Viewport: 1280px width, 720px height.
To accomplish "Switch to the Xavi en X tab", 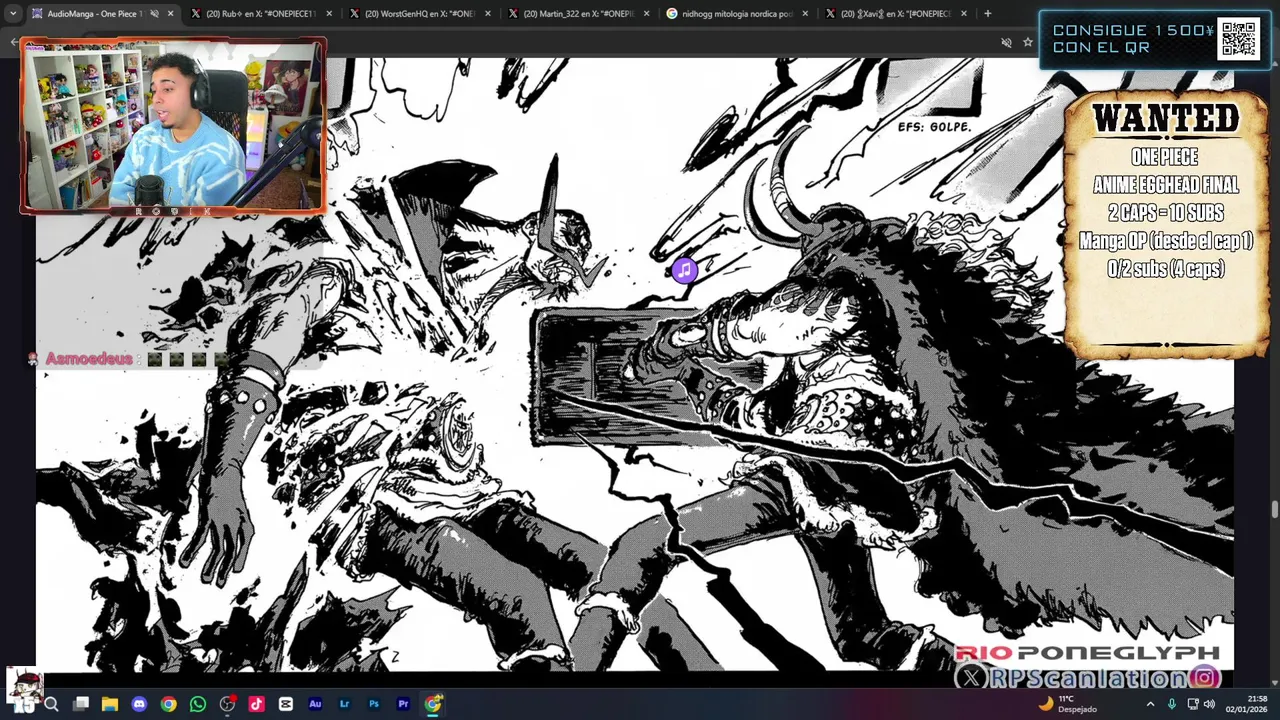I will [897, 14].
